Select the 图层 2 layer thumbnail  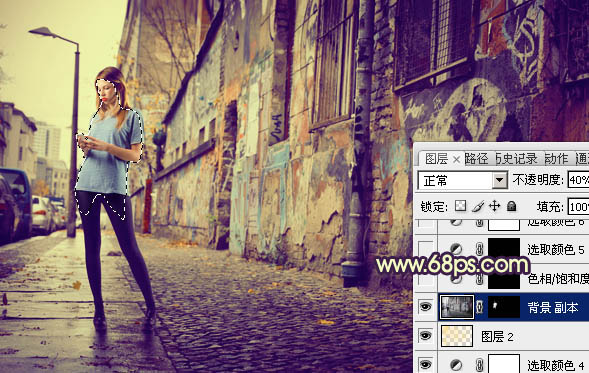(x=457, y=335)
